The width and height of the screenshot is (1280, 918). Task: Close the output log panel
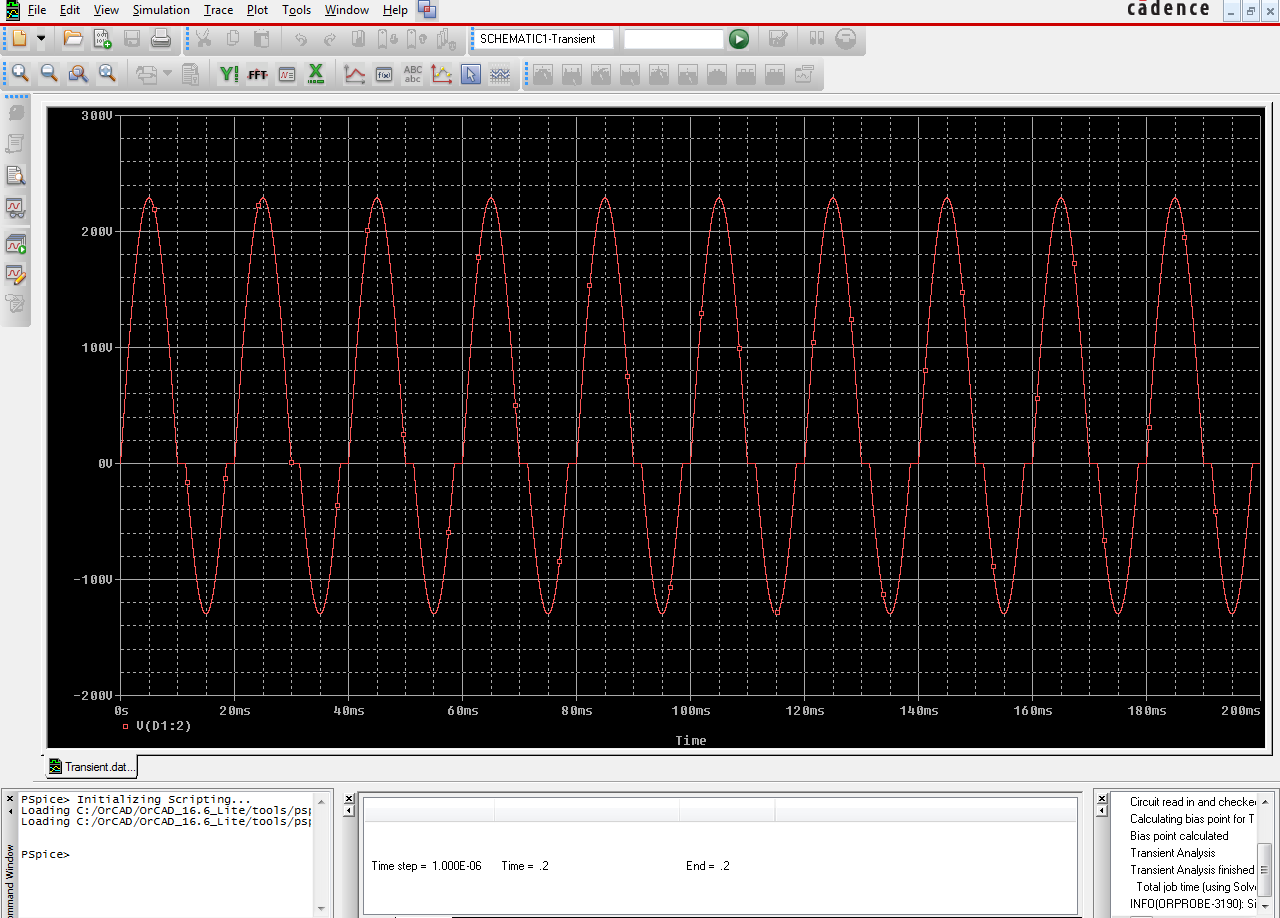tap(1101, 799)
